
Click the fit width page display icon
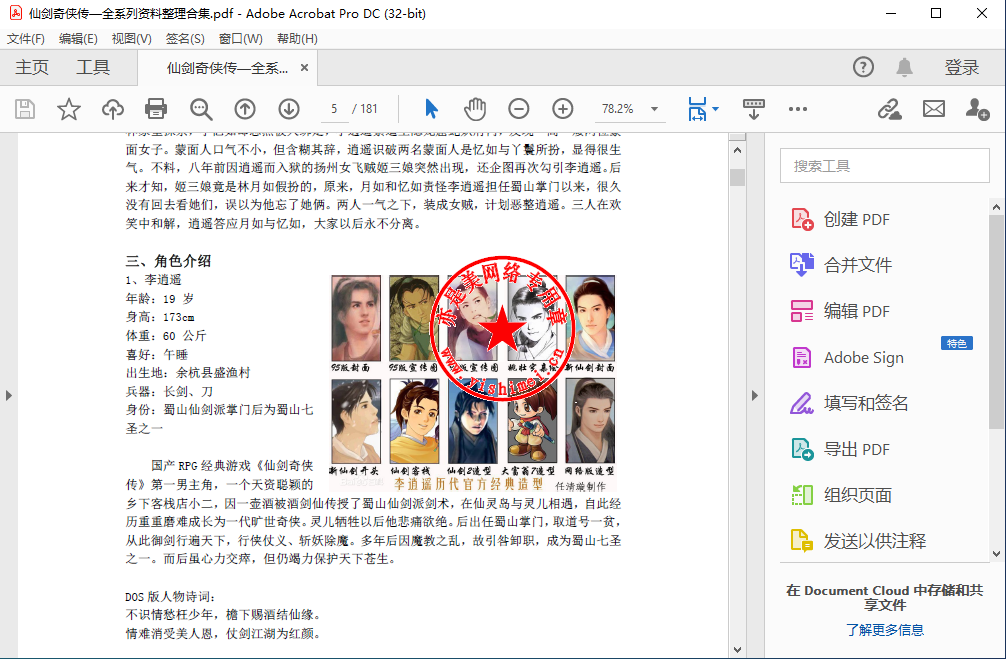point(697,109)
